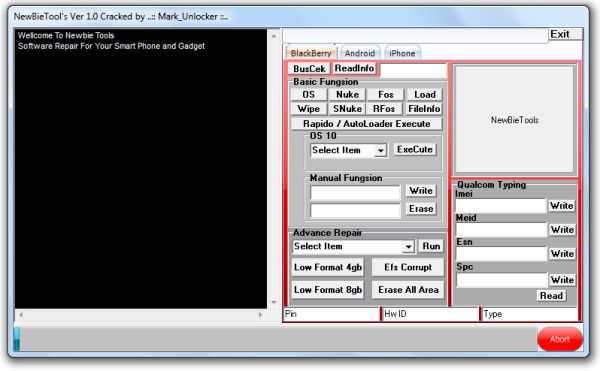Switch to the BlackBerry tab
This screenshot has width=600, height=371.
point(311,53)
